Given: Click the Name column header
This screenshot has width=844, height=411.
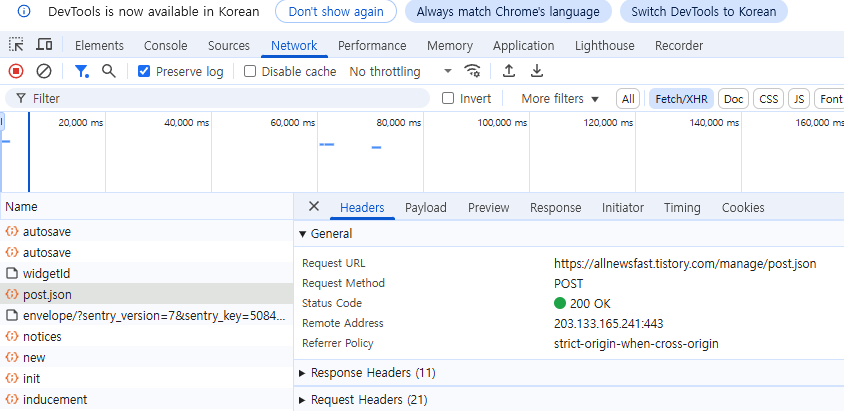Looking at the screenshot, I should (x=146, y=207).
